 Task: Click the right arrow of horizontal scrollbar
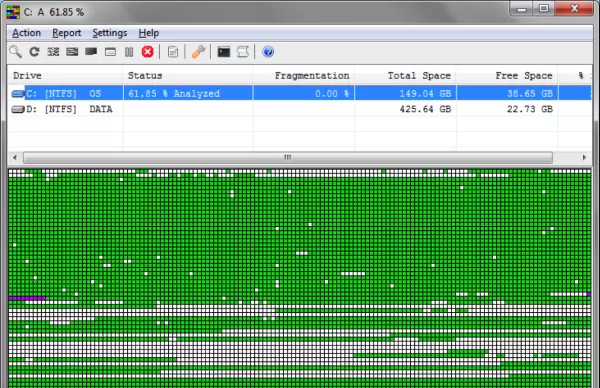coord(584,157)
